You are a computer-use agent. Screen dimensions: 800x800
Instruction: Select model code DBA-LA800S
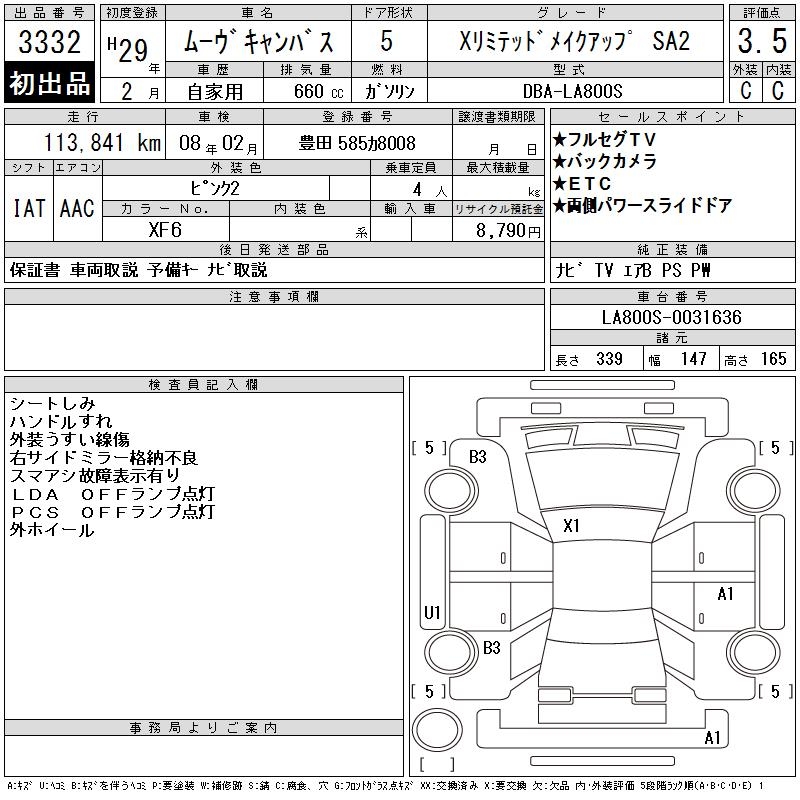(x=573, y=91)
